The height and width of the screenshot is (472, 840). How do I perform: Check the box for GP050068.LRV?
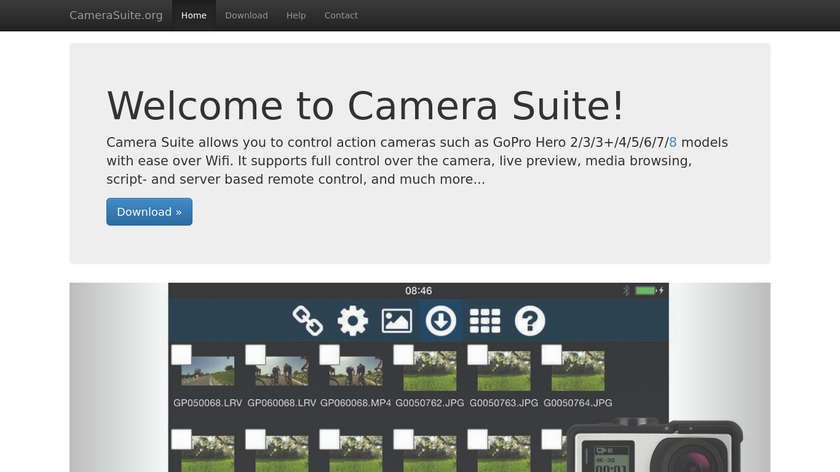pos(181,355)
